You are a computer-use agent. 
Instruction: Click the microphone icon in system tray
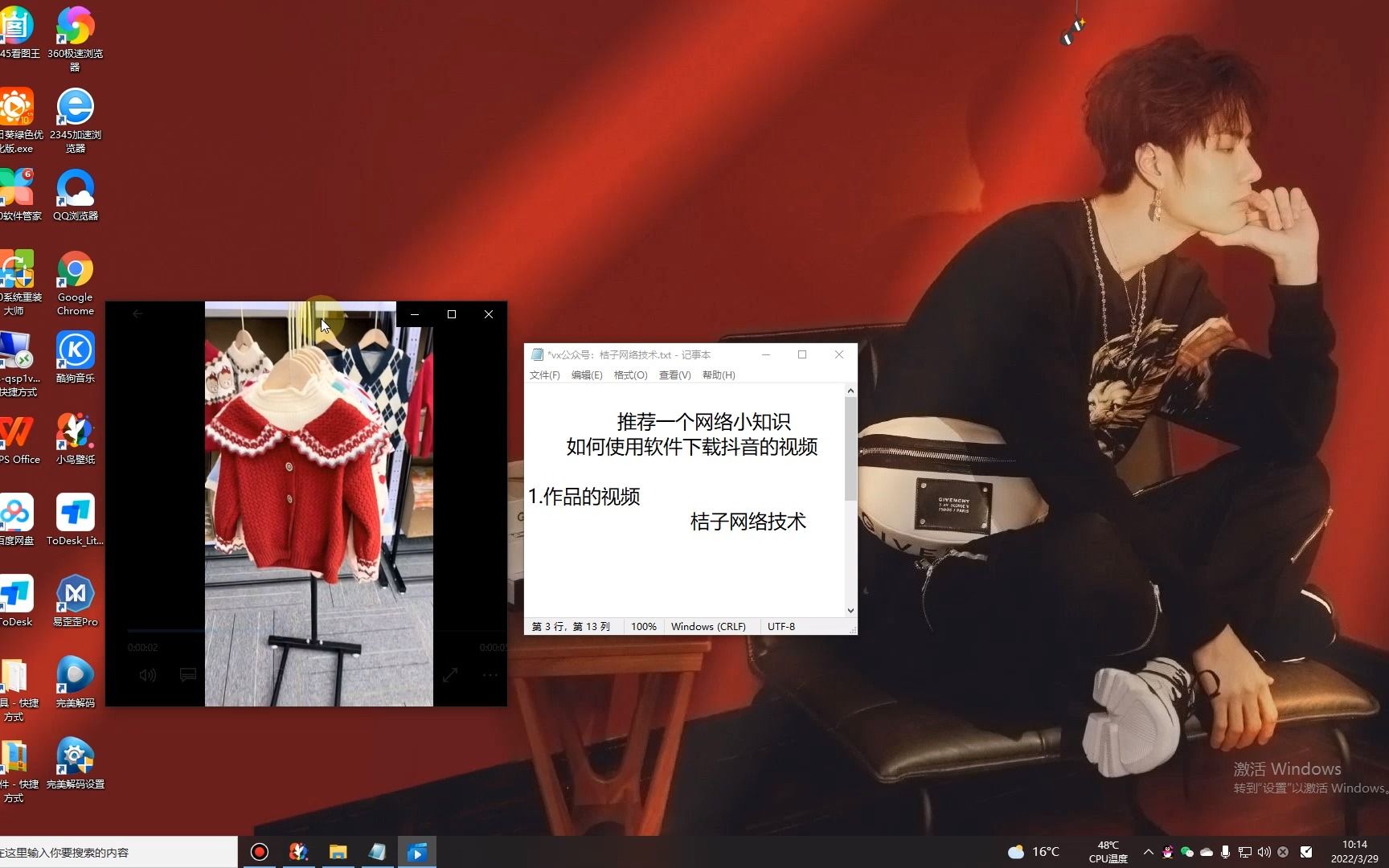(x=1225, y=852)
